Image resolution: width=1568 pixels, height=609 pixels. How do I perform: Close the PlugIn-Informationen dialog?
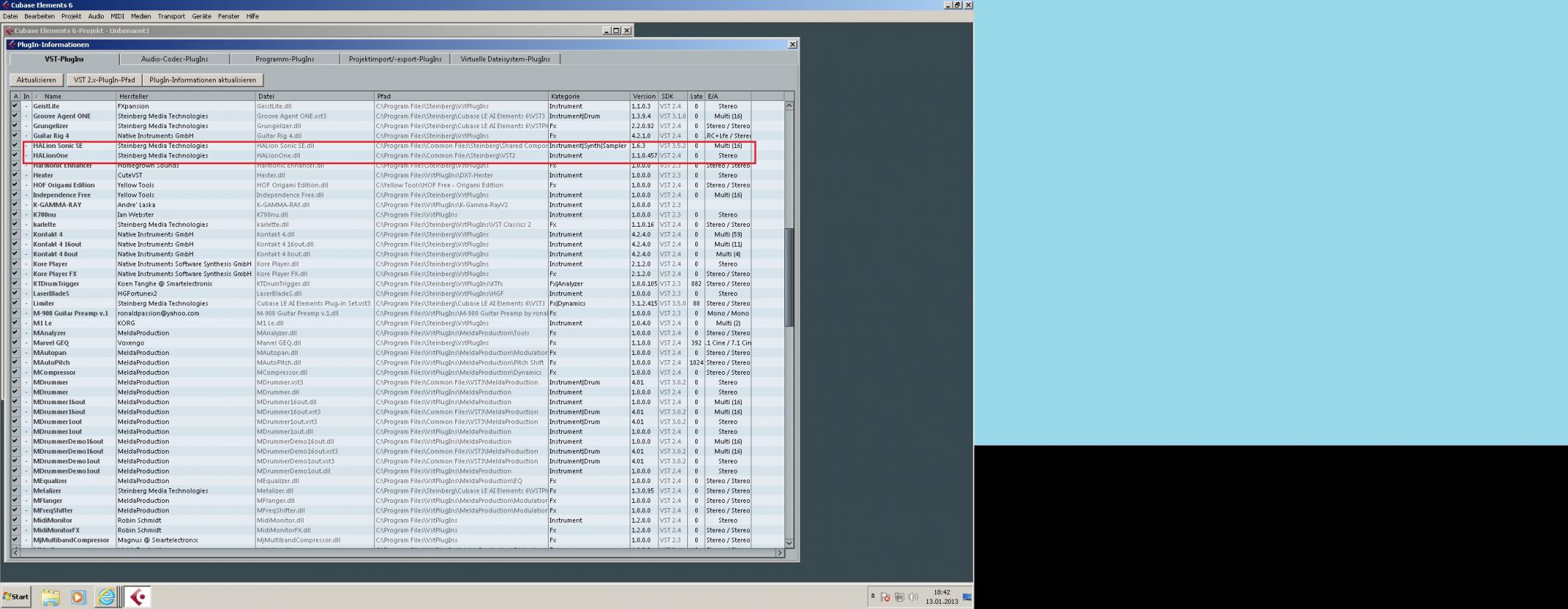(x=792, y=44)
